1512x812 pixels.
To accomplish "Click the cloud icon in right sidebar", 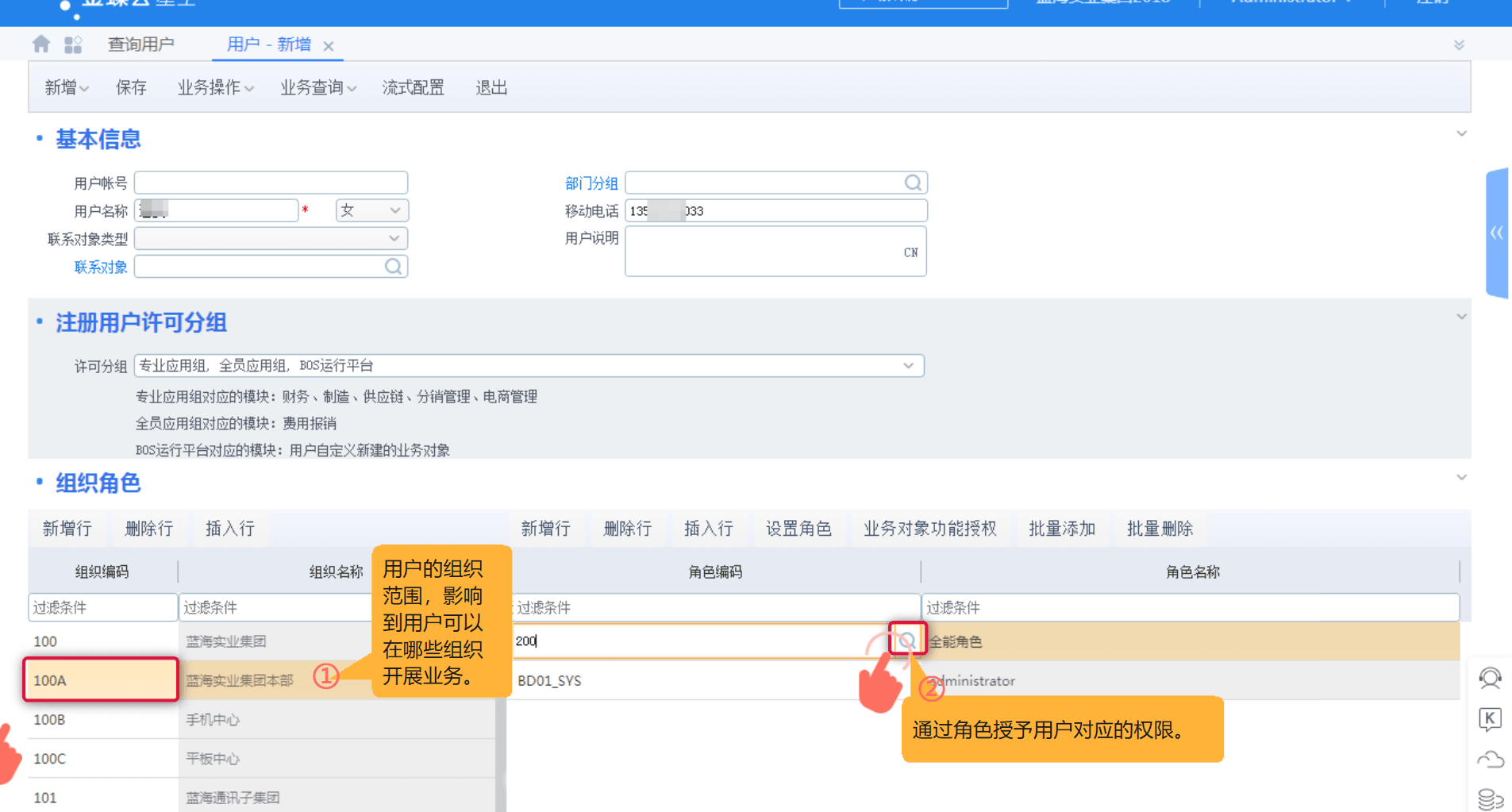I will [x=1491, y=759].
